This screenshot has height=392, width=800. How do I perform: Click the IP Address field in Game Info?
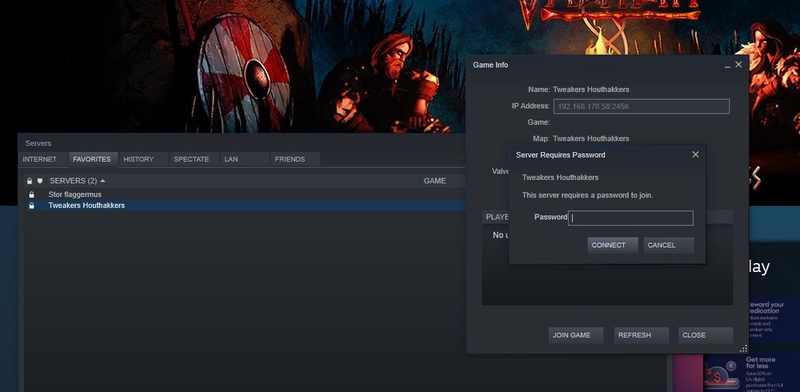point(641,106)
